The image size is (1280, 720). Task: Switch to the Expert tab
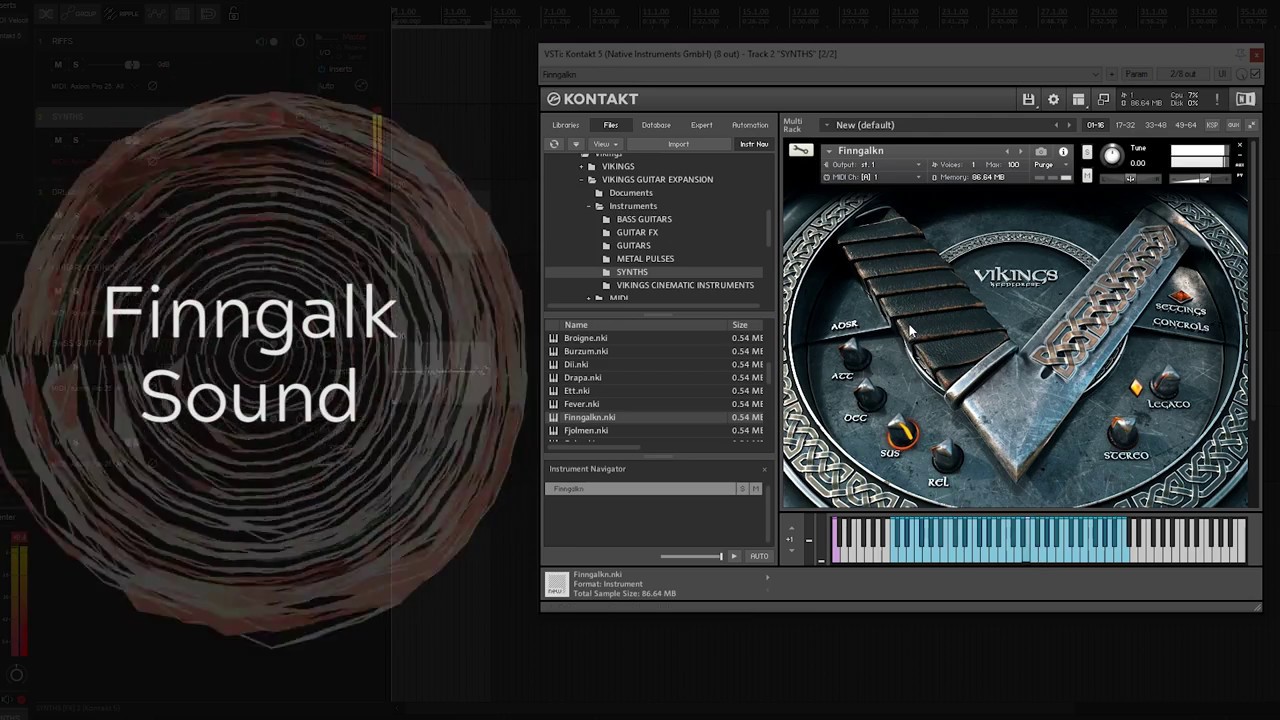click(702, 125)
